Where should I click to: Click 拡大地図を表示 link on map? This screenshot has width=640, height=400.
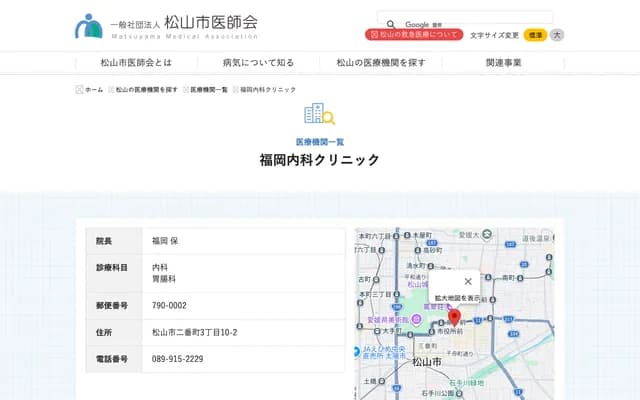[457, 298]
